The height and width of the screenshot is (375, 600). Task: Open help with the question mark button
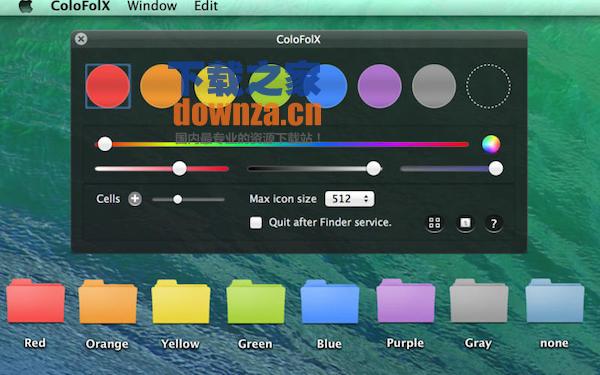tap(494, 223)
